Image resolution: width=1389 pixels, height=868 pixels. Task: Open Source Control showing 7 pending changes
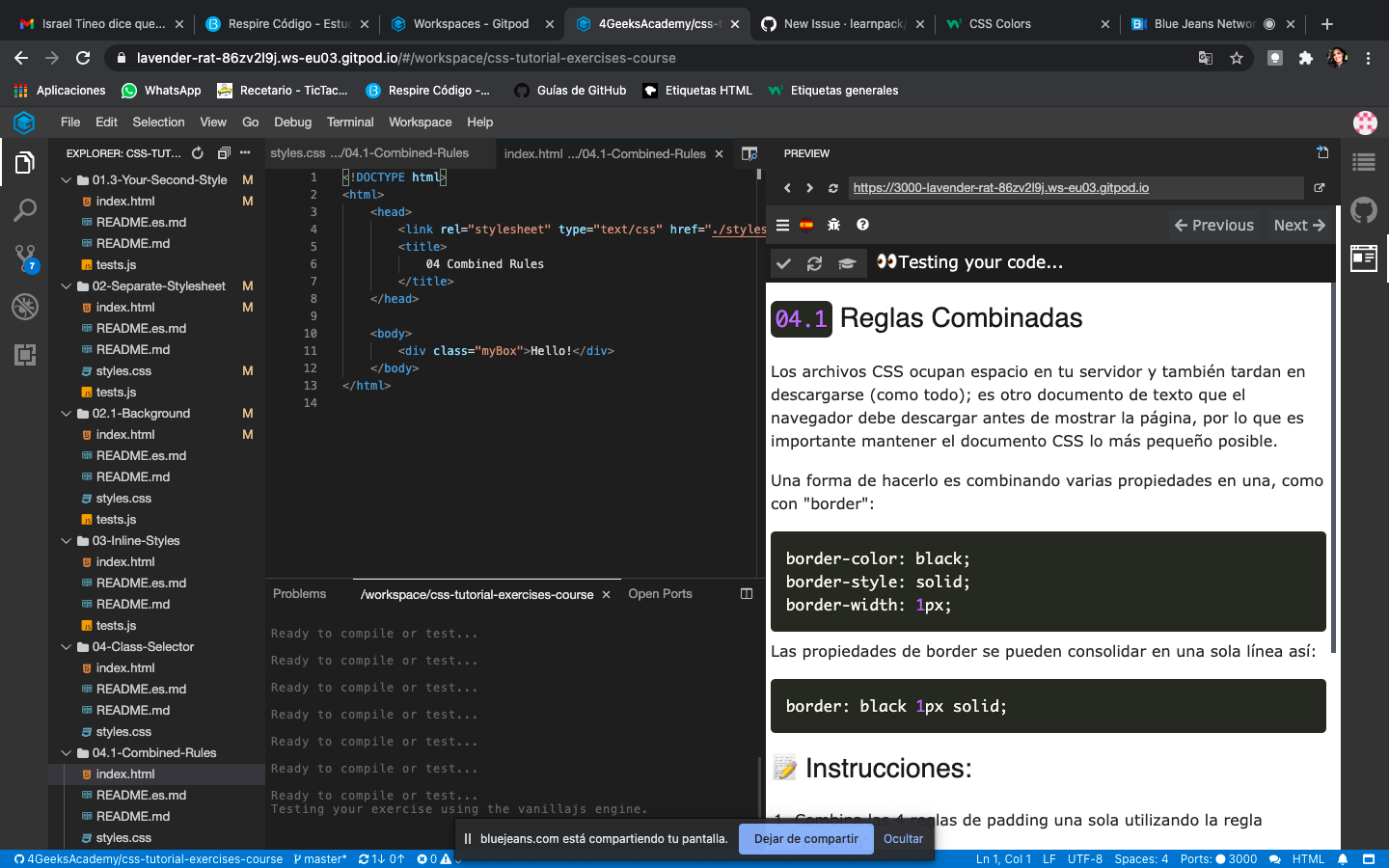[x=24, y=257]
